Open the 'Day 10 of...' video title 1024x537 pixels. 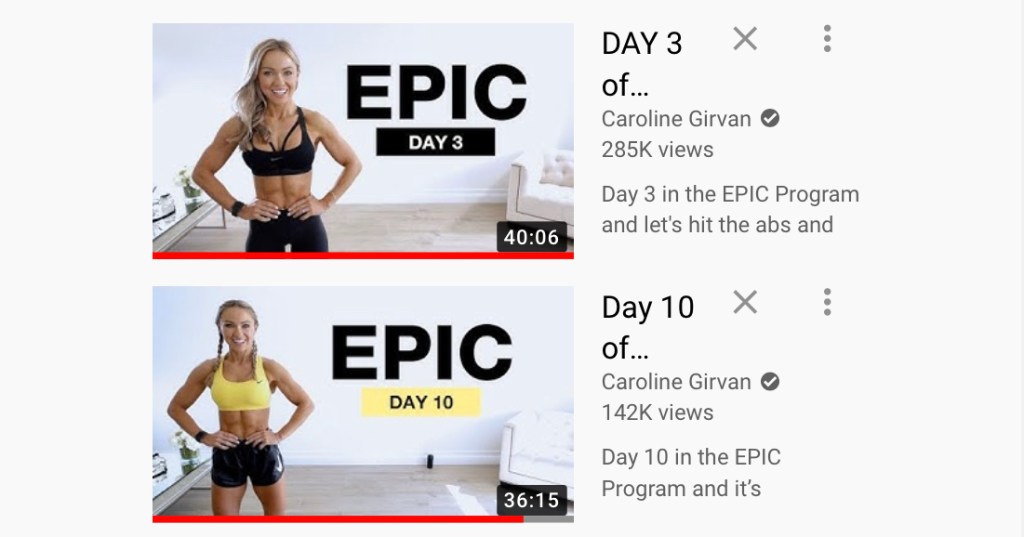[648, 328]
